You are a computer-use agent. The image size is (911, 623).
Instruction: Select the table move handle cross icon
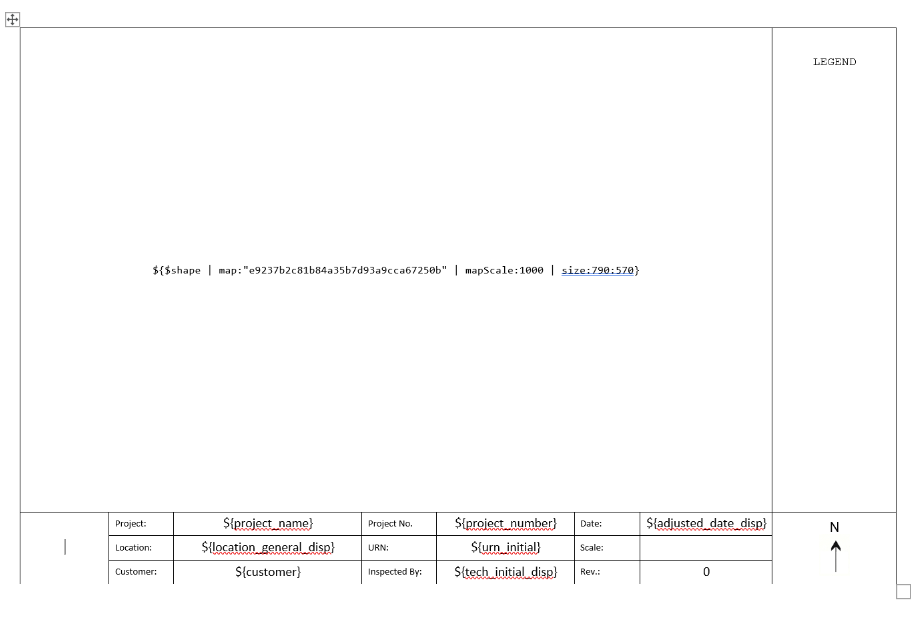[13, 20]
